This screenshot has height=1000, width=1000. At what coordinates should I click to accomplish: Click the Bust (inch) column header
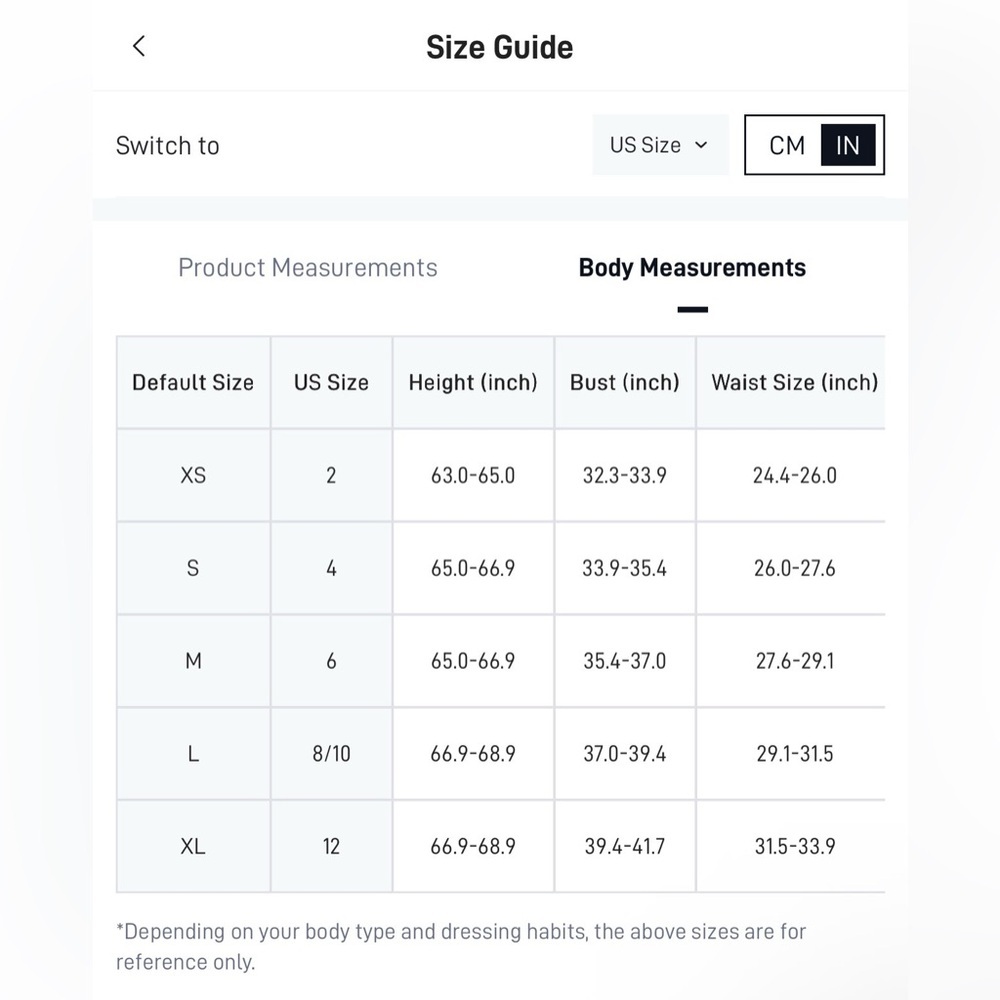tap(624, 383)
